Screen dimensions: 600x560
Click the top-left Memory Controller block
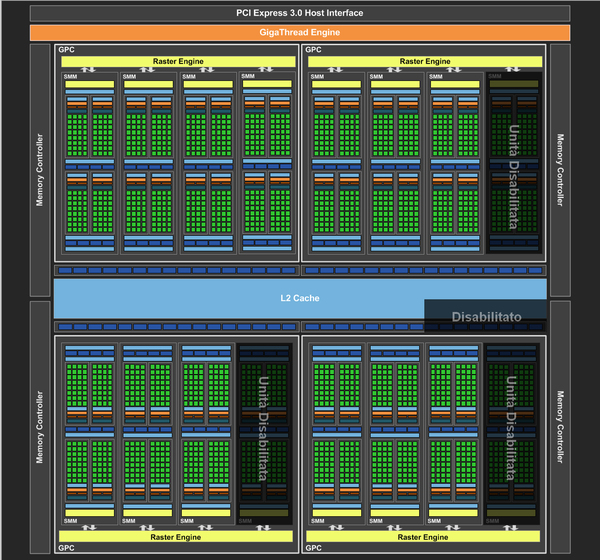(x=40, y=170)
